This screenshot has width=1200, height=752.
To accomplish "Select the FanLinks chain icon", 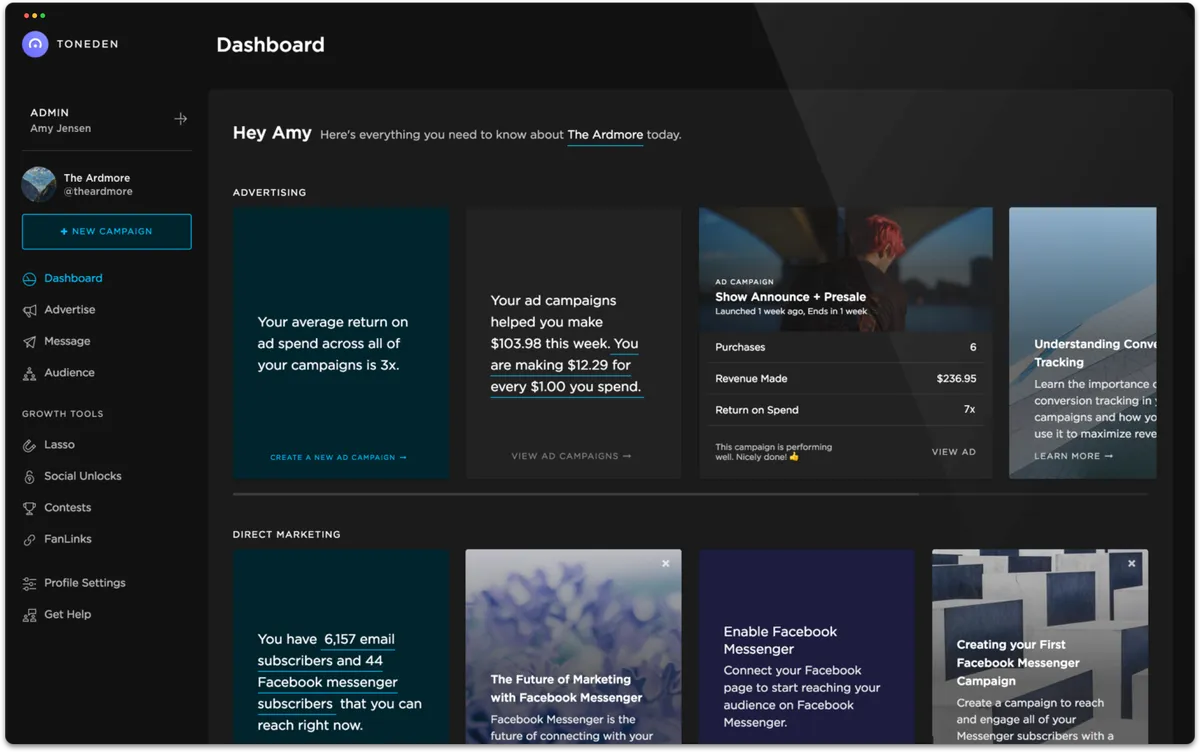I will (34, 539).
